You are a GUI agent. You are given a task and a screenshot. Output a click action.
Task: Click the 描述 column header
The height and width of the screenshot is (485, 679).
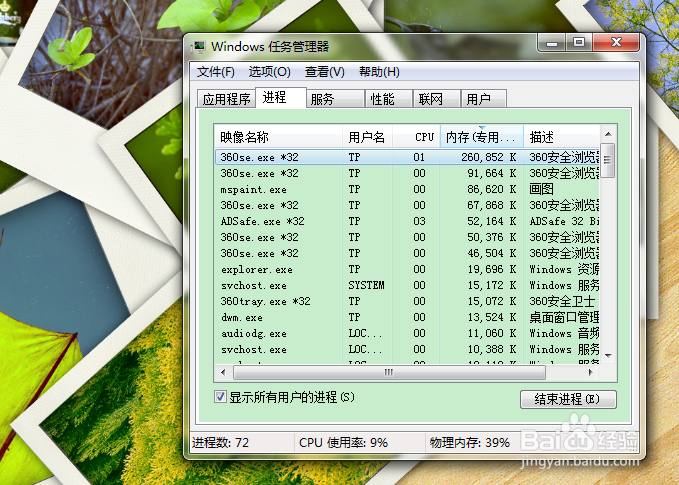click(x=562, y=137)
